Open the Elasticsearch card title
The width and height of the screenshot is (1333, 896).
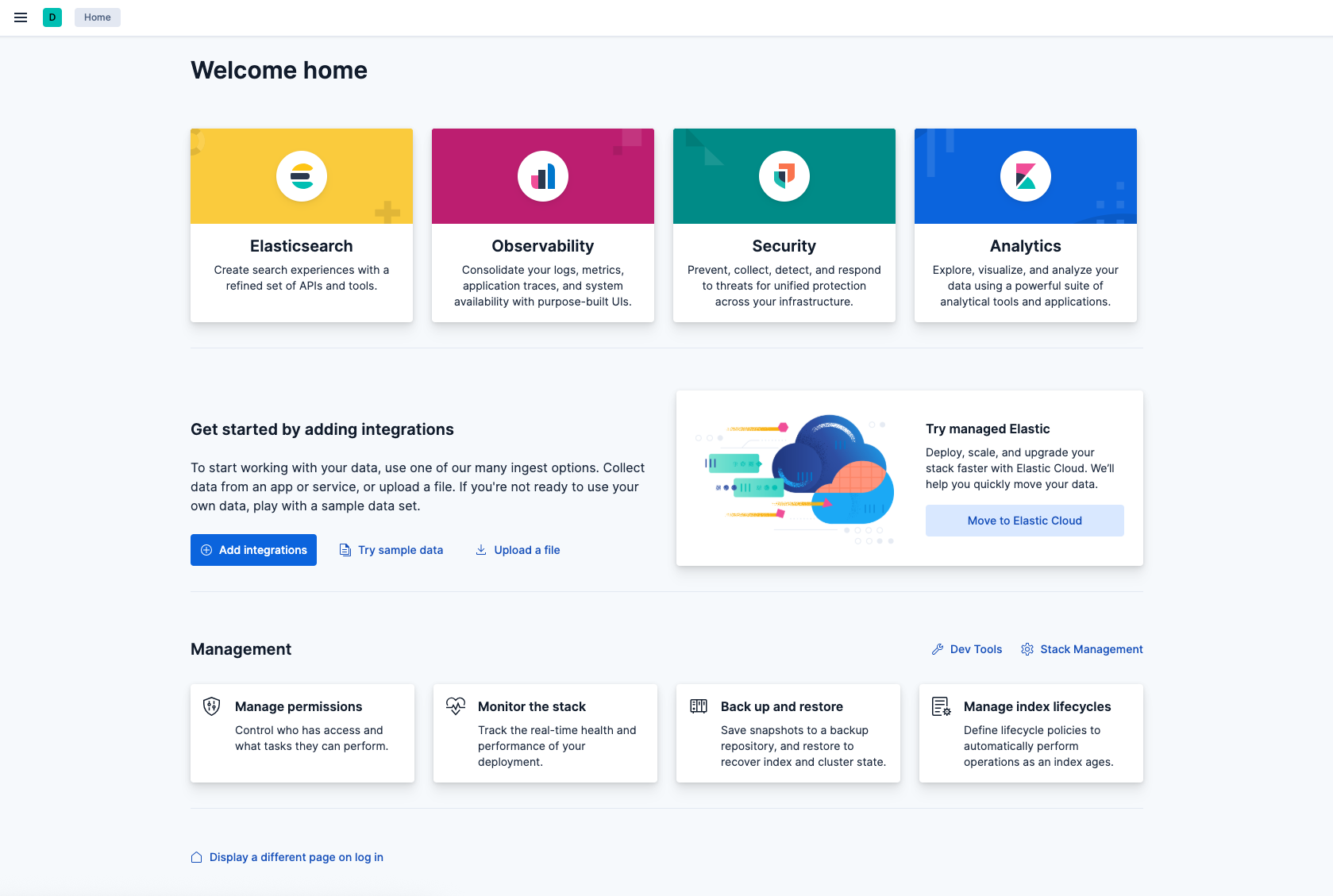click(302, 246)
